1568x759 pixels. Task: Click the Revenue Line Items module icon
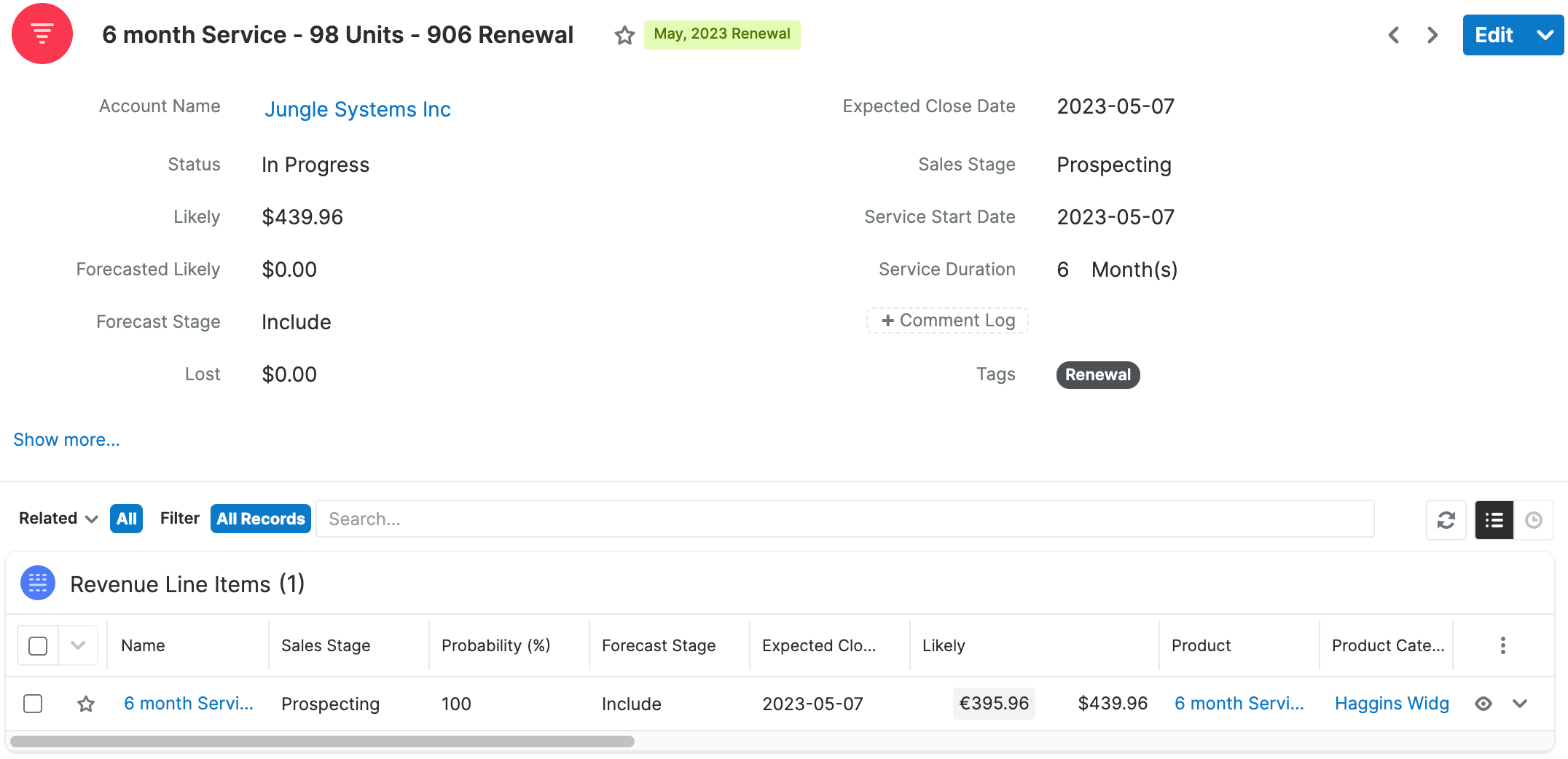click(x=38, y=583)
